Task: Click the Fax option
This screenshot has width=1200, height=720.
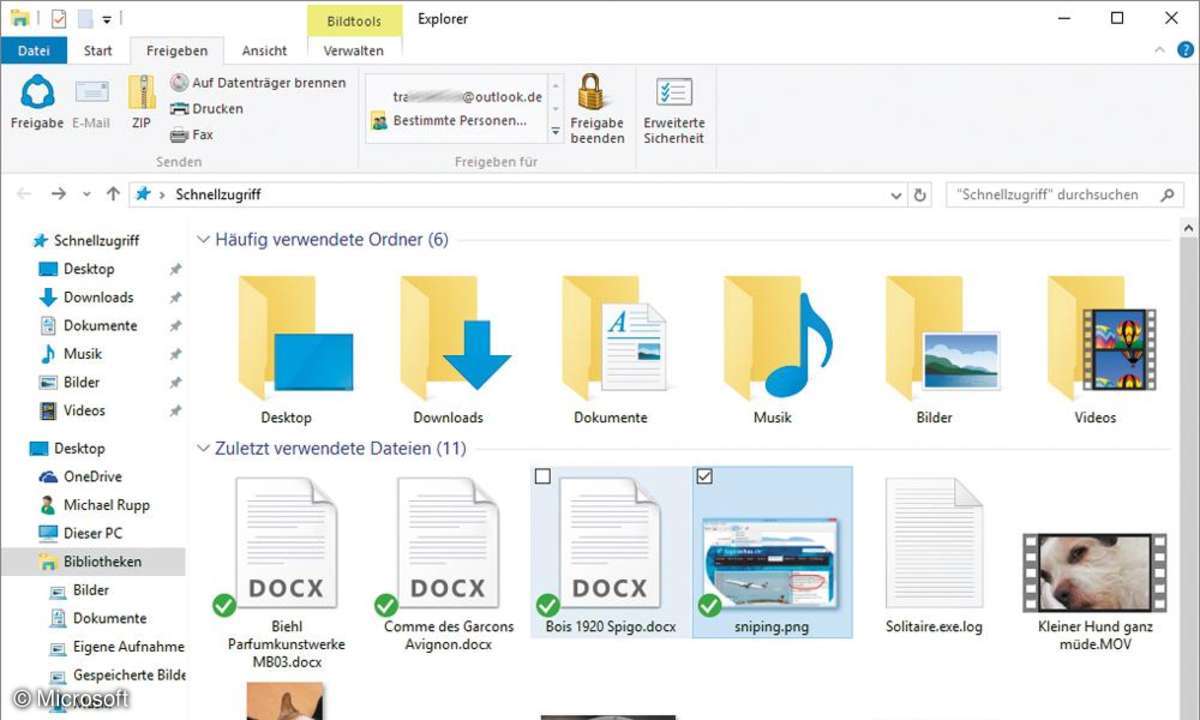Action: [191, 135]
